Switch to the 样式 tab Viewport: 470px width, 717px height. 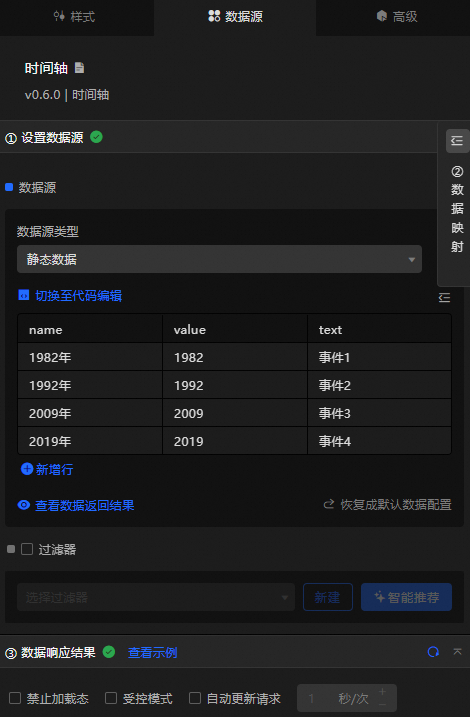pos(75,16)
